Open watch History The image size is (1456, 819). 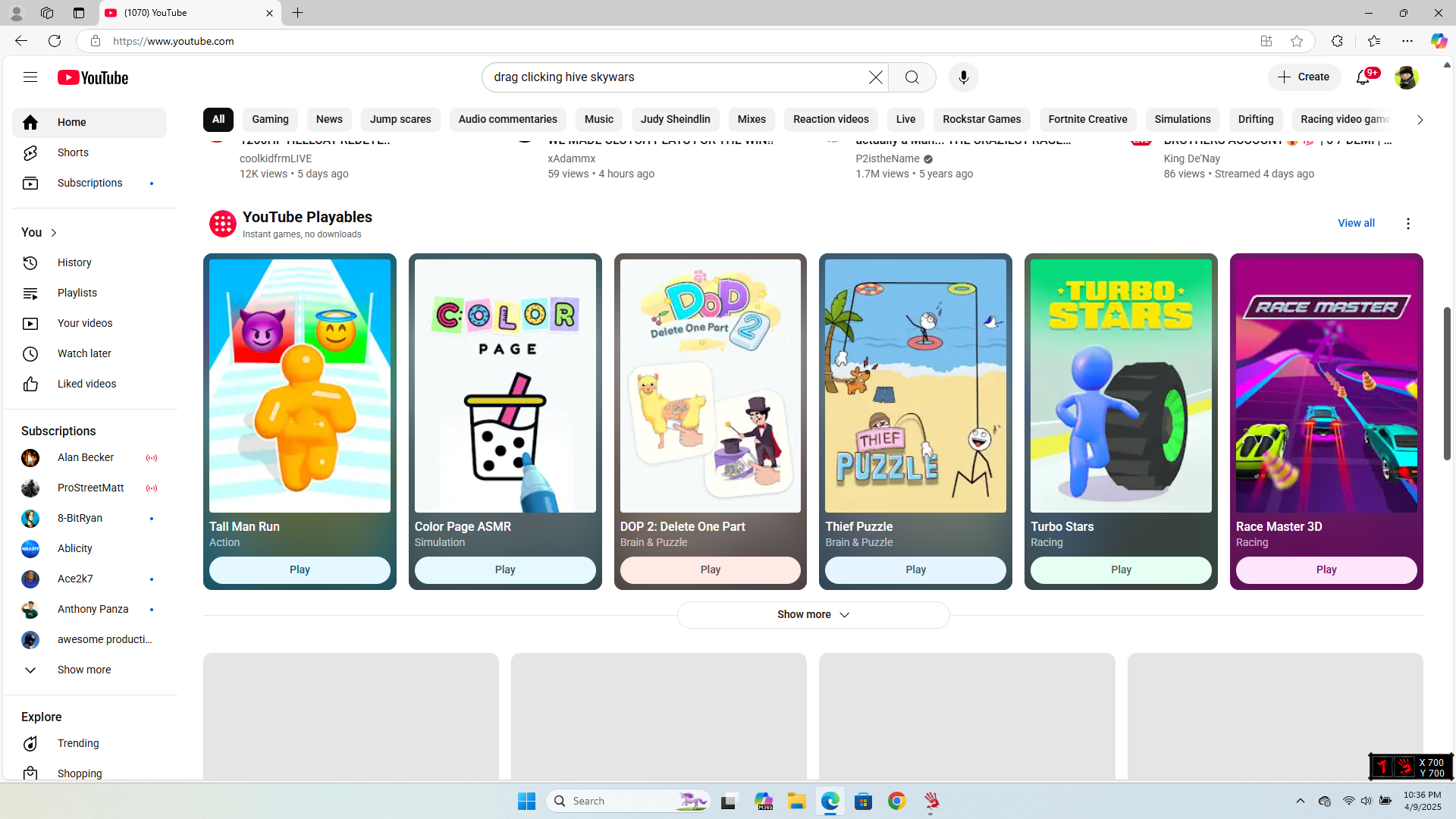(x=89, y=262)
